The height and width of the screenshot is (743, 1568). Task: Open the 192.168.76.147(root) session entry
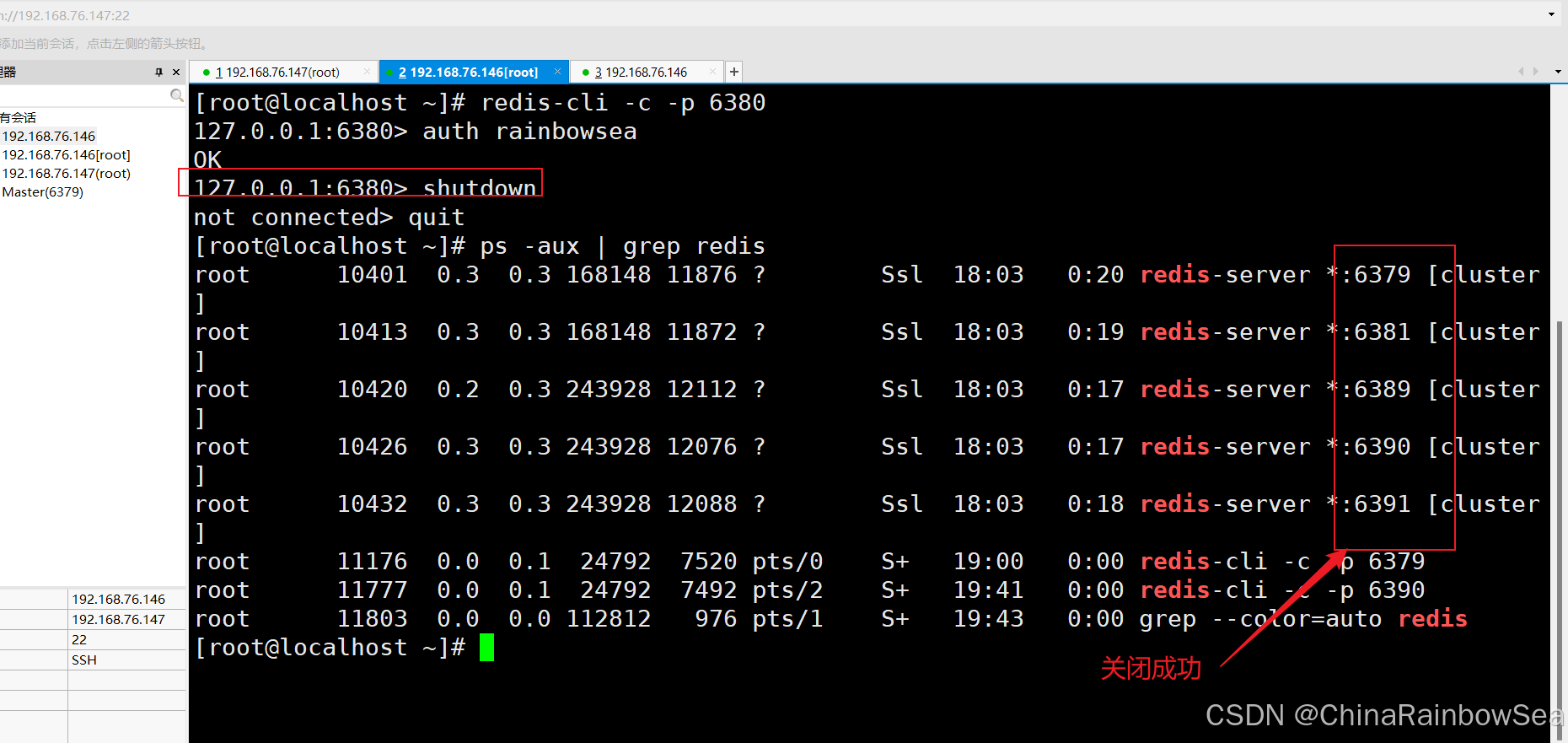click(x=67, y=173)
